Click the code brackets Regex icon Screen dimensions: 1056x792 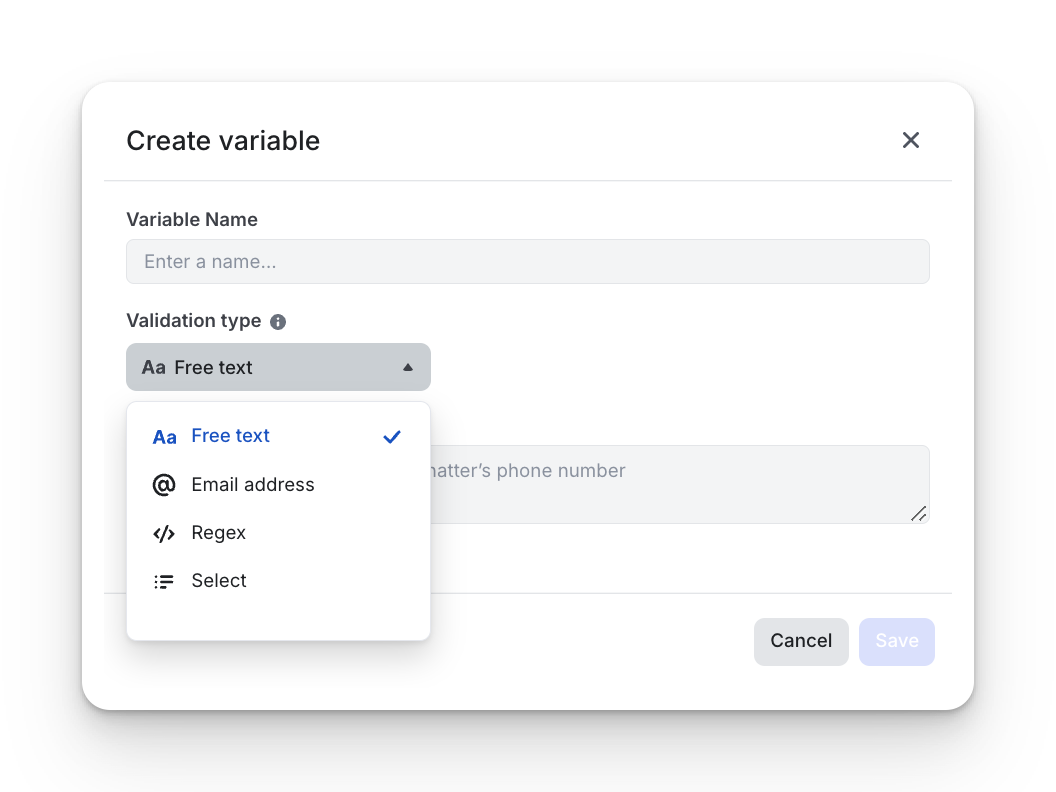pos(164,533)
